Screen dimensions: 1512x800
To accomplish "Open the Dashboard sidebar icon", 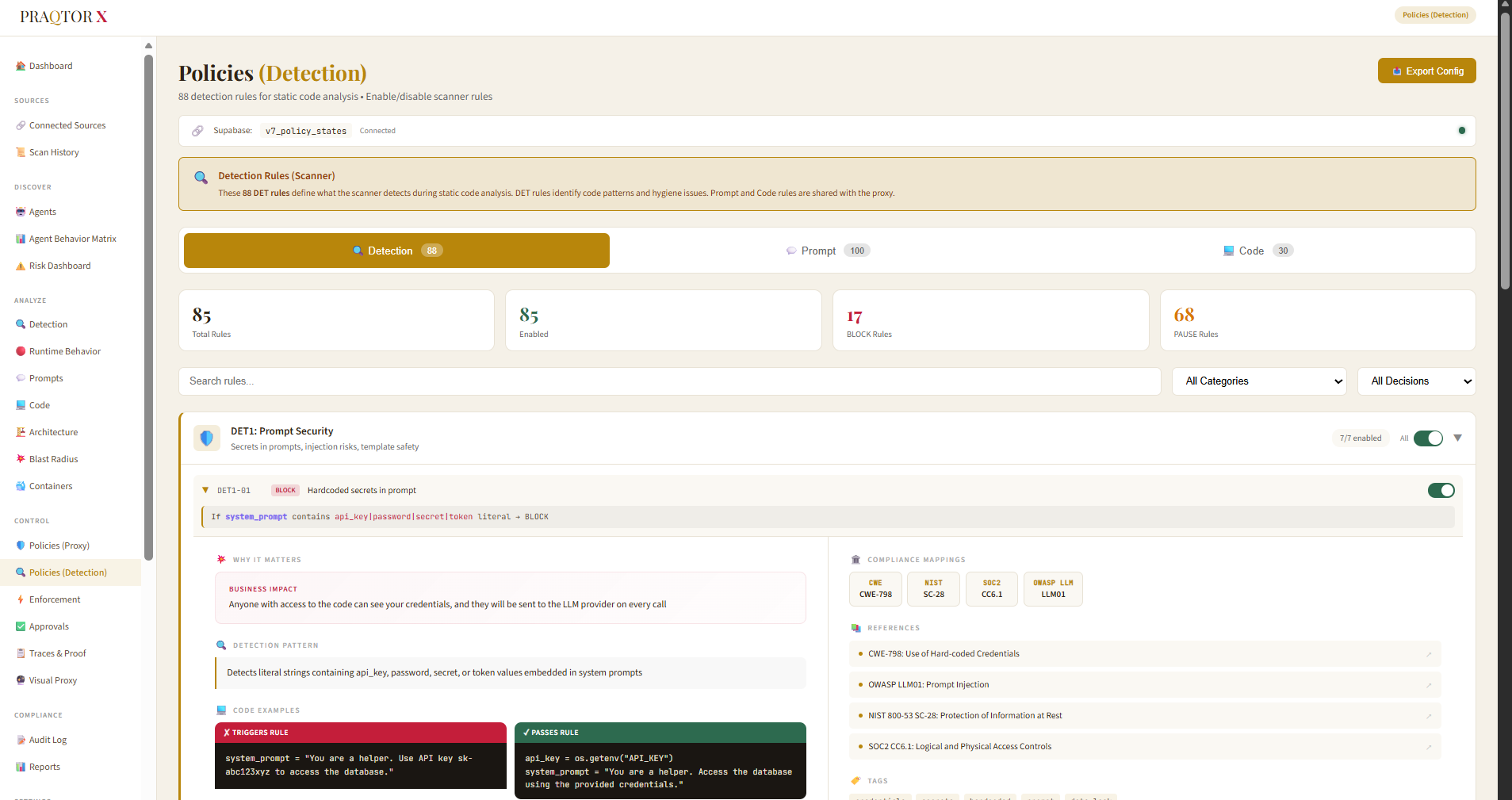I will click(x=20, y=66).
